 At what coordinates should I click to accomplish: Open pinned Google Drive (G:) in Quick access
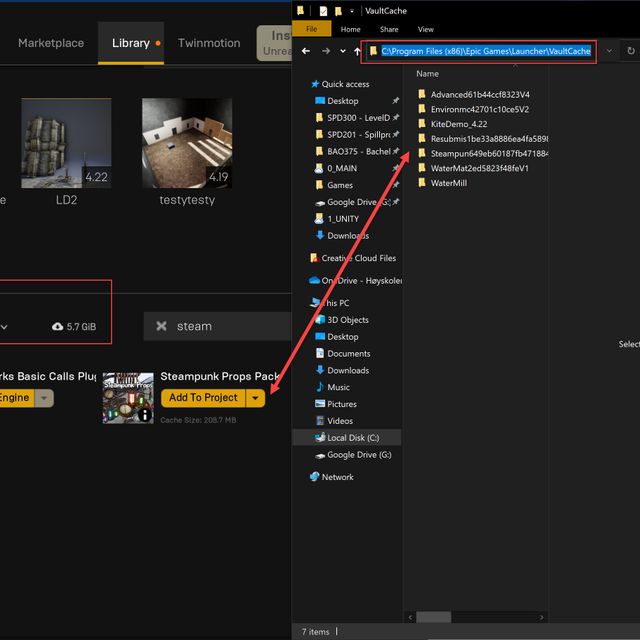point(358,202)
